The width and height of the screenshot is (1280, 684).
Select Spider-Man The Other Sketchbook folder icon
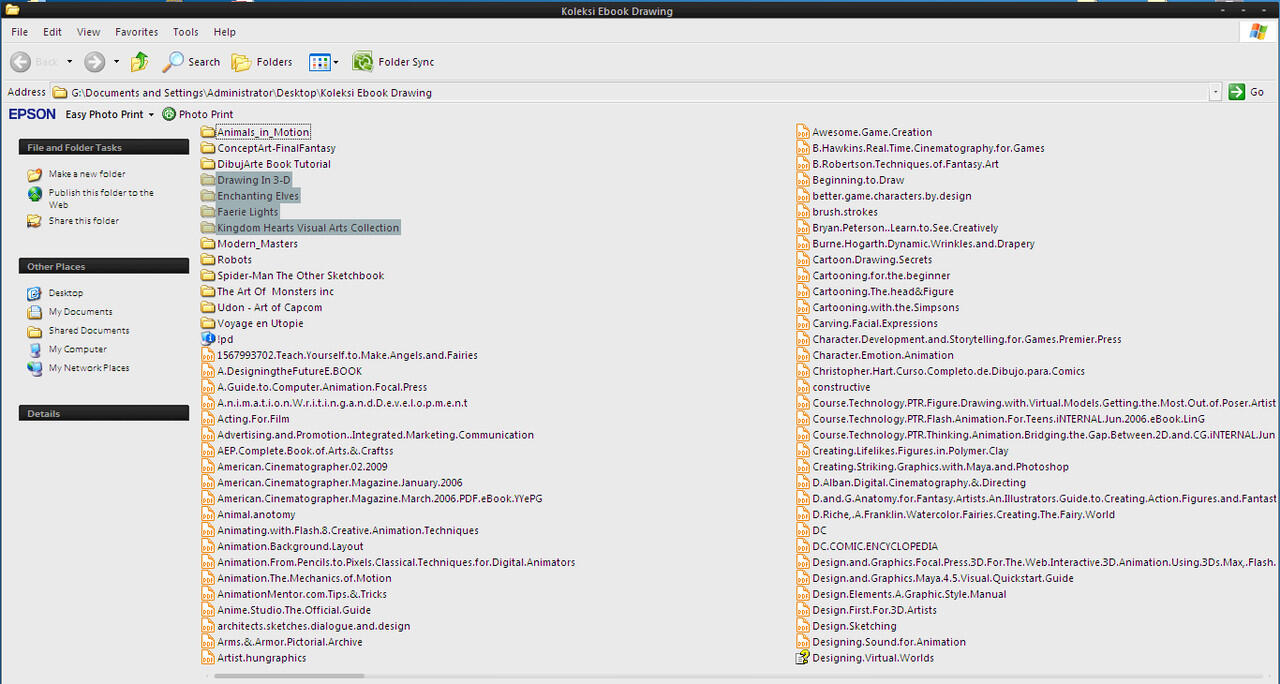pos(208,276)
